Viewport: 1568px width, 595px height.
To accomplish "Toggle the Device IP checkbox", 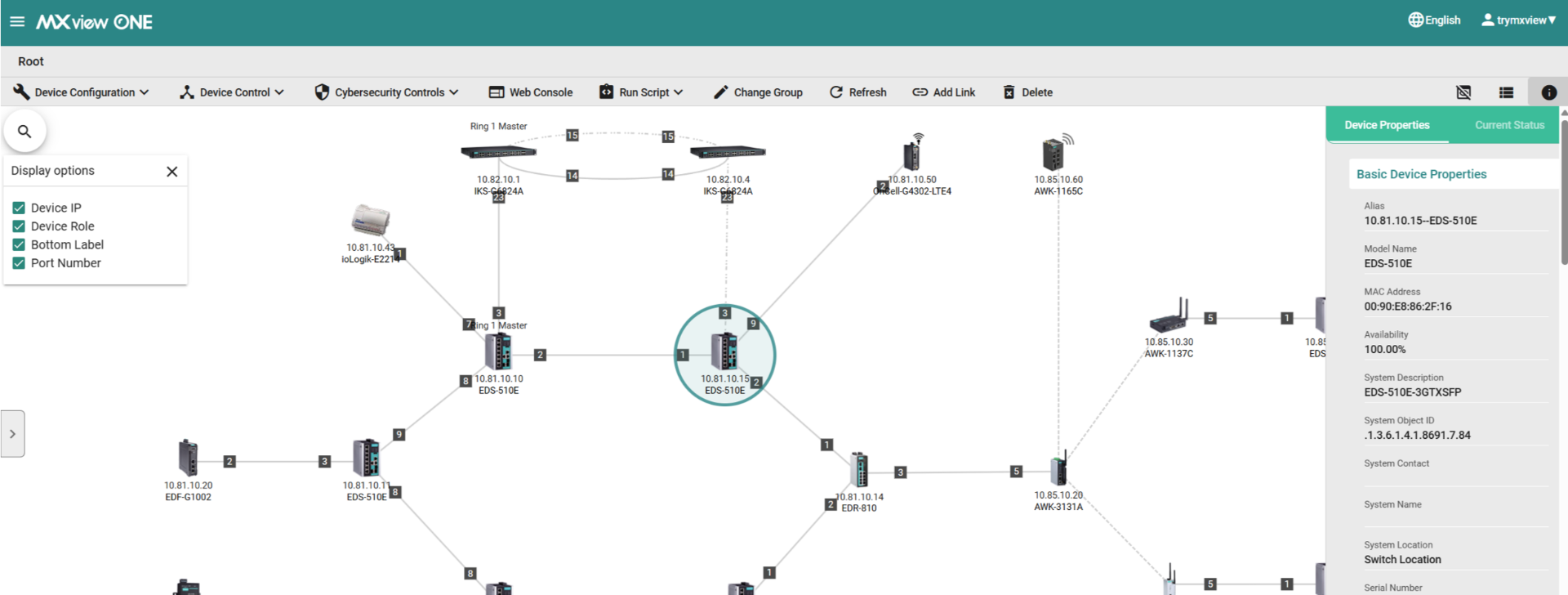I will tap(19, 208).
